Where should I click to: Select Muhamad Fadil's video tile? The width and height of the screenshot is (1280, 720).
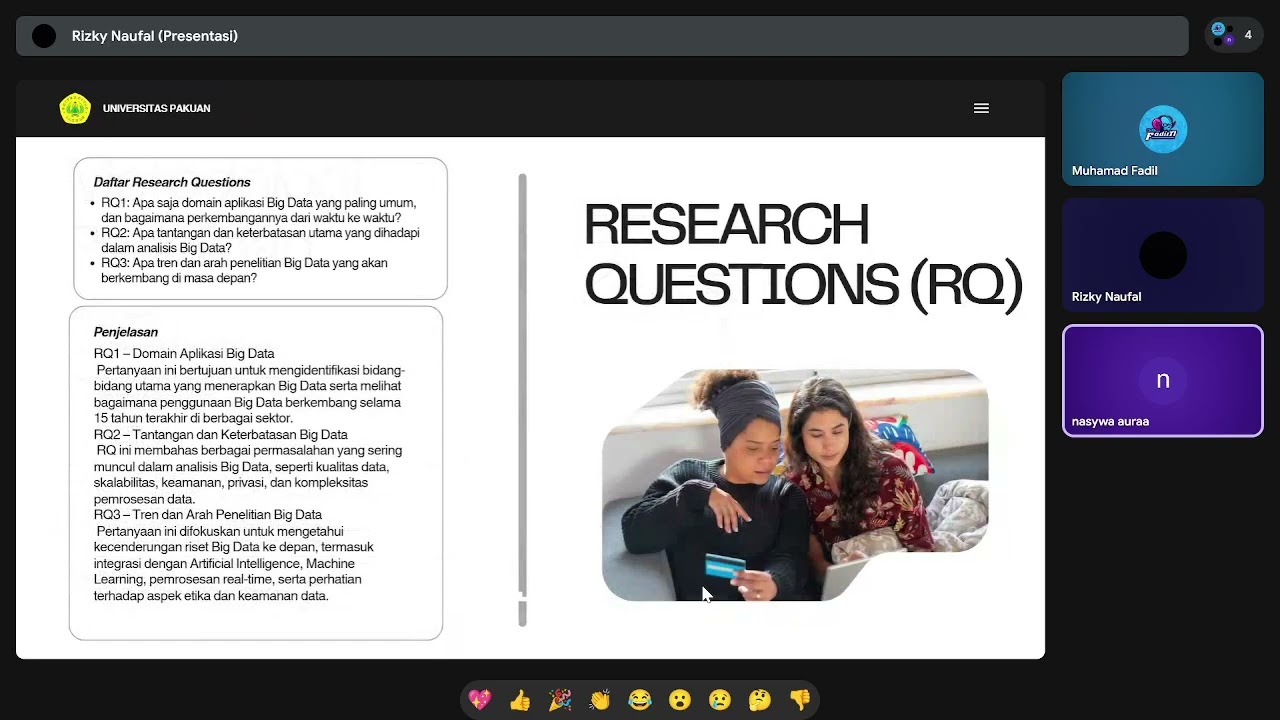(x=1163, y=129)
